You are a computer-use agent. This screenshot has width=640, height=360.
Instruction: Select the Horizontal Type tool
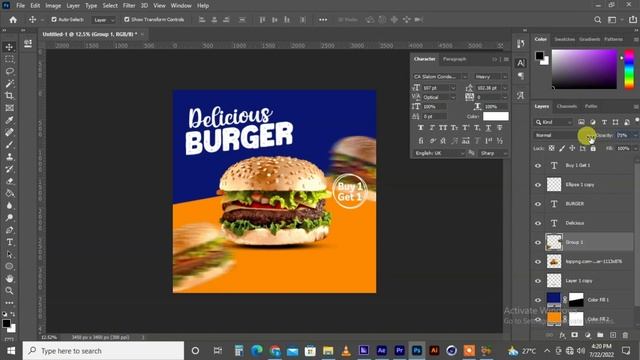coord(9,242)
